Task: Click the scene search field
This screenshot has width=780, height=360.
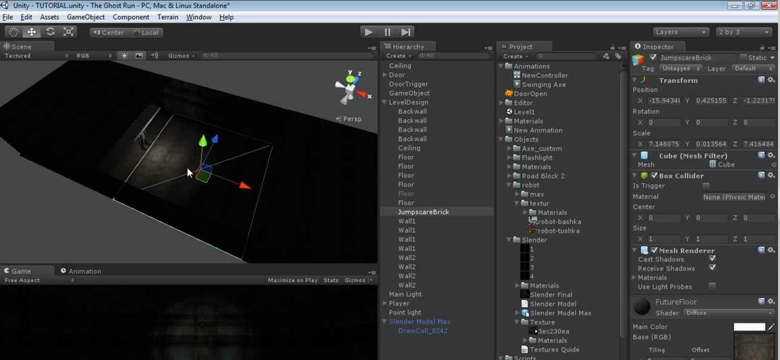Action: tap(286, 56)
